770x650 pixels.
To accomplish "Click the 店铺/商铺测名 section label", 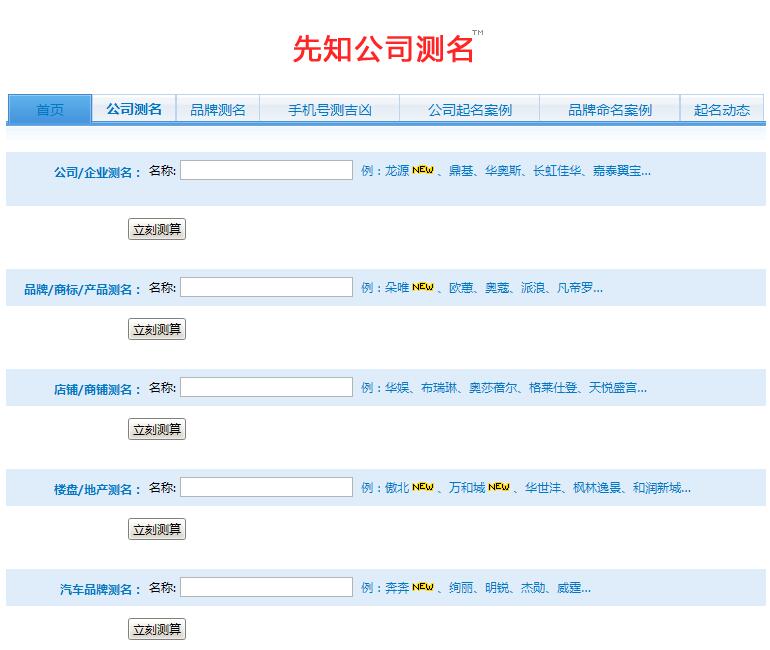I will point(97,390).
